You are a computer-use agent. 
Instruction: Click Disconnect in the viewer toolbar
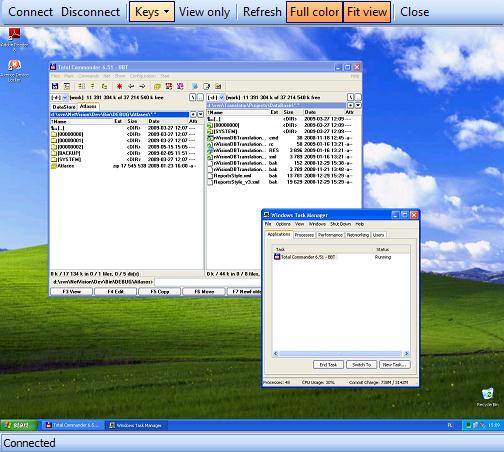point(90,12)
